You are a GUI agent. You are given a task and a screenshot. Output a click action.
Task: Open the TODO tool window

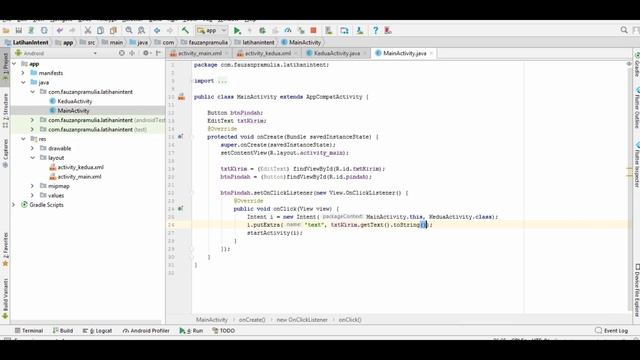223,331
